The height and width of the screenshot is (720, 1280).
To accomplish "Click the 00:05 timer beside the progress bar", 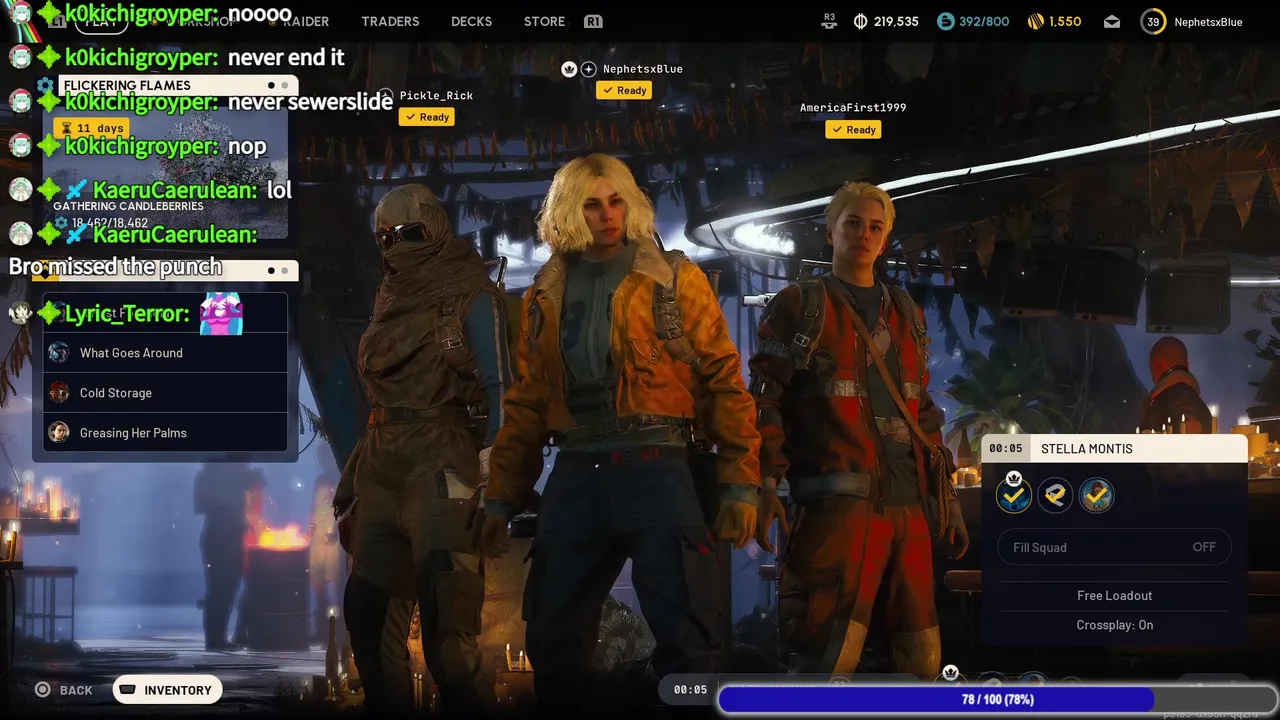I will (690, 690).
